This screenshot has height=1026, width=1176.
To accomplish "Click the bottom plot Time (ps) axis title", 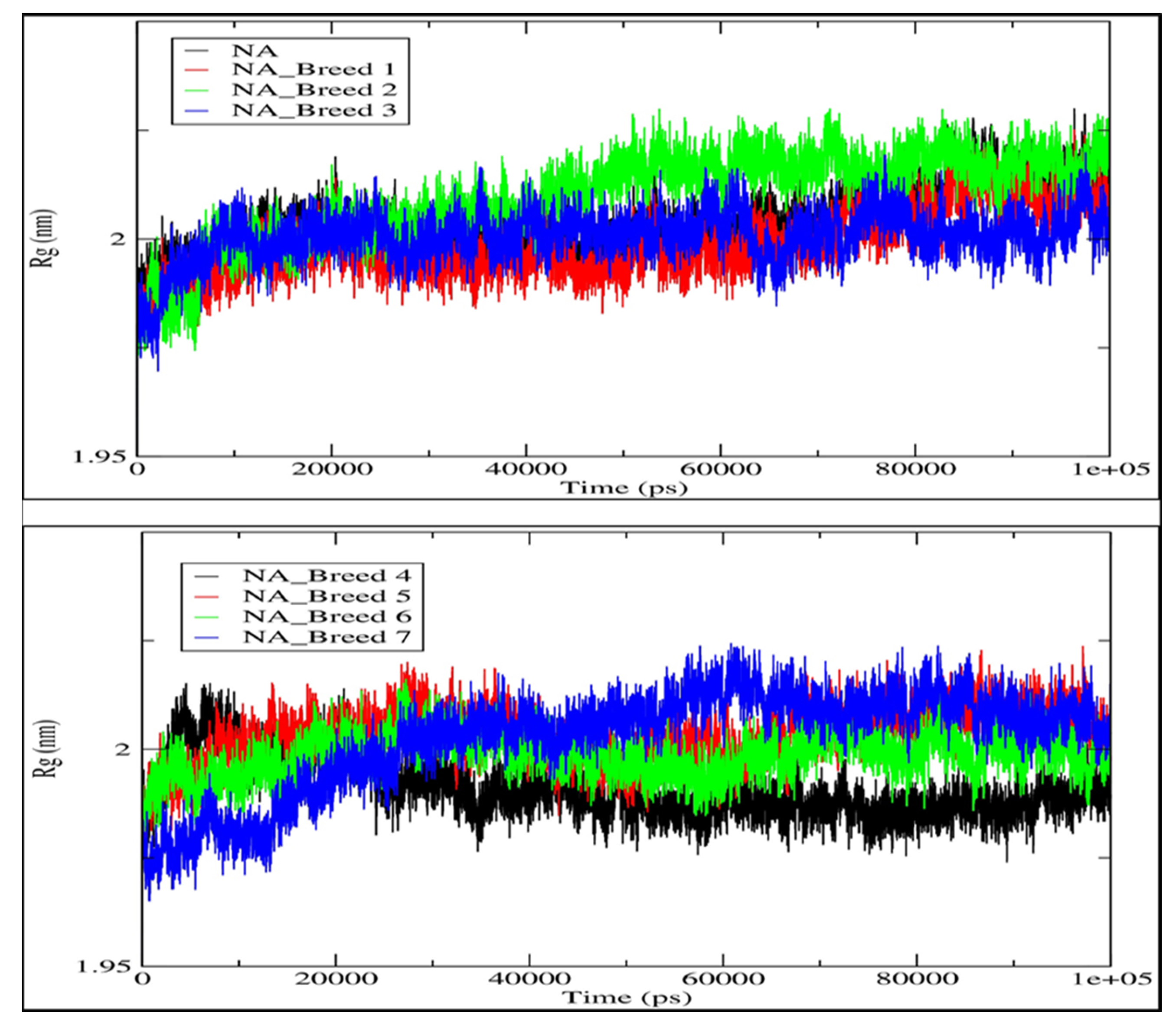I will pos(627,998).
